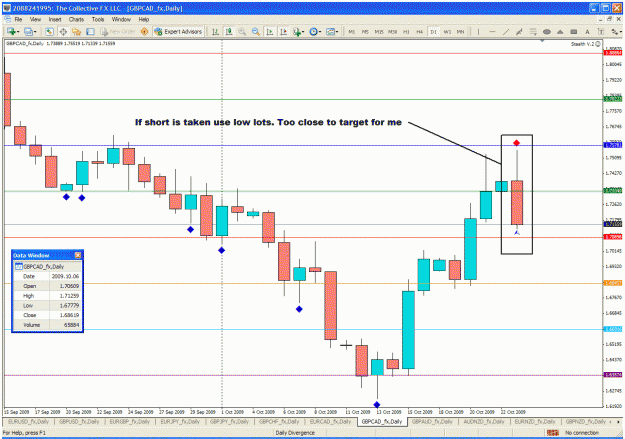Select the M15 timeframe
The width and height of the screenshot is (625, 439).
(379, 31)
